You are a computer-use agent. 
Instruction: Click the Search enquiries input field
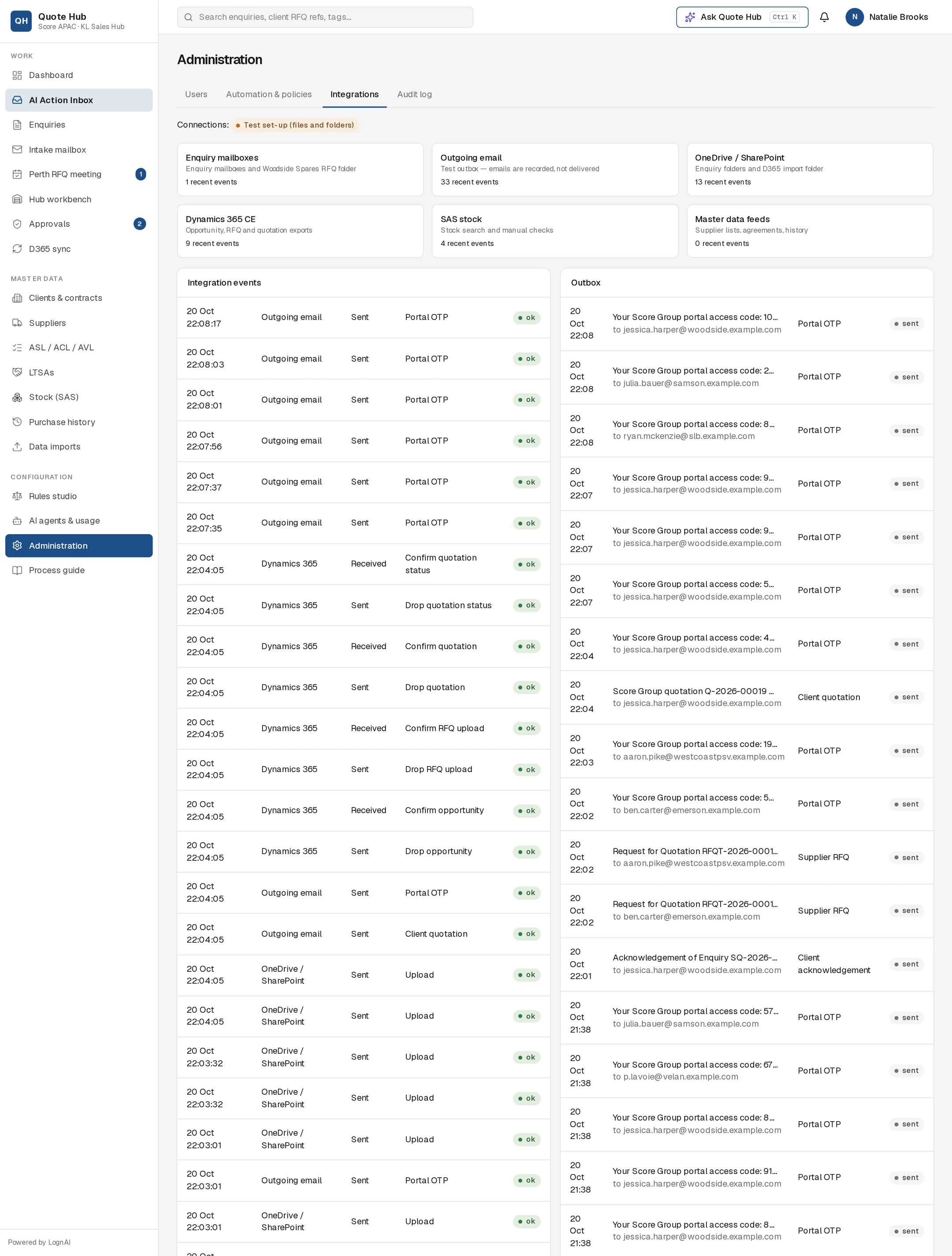coord(325,17)
